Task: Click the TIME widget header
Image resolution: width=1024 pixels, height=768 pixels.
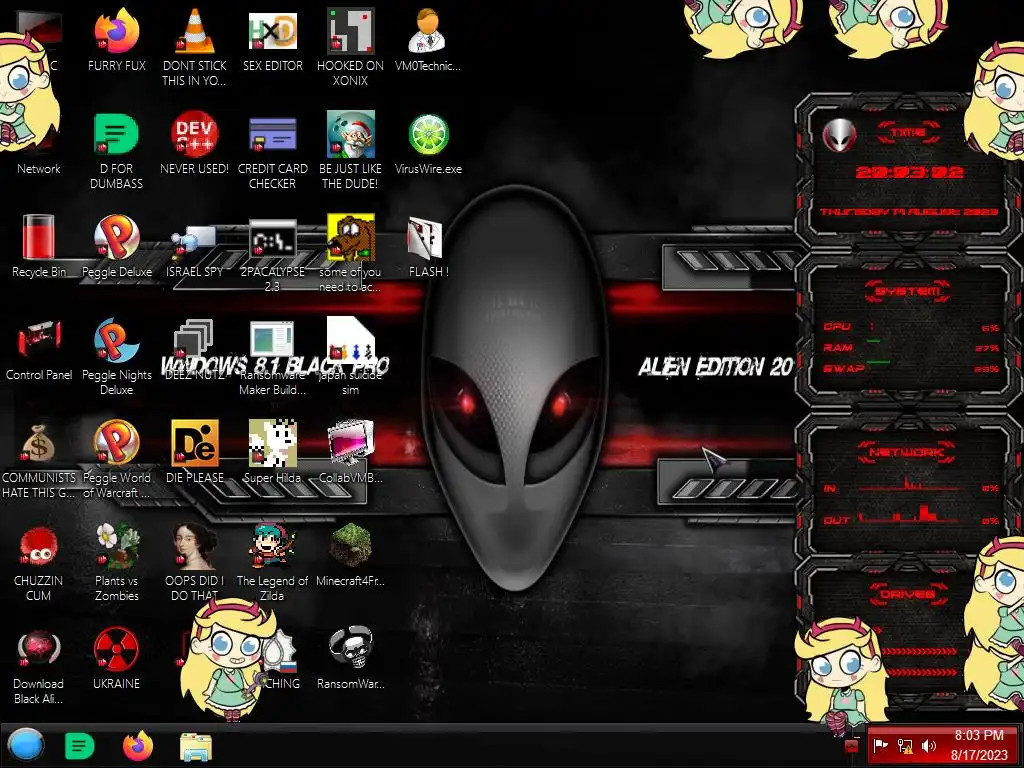Action: coord(908,132)
